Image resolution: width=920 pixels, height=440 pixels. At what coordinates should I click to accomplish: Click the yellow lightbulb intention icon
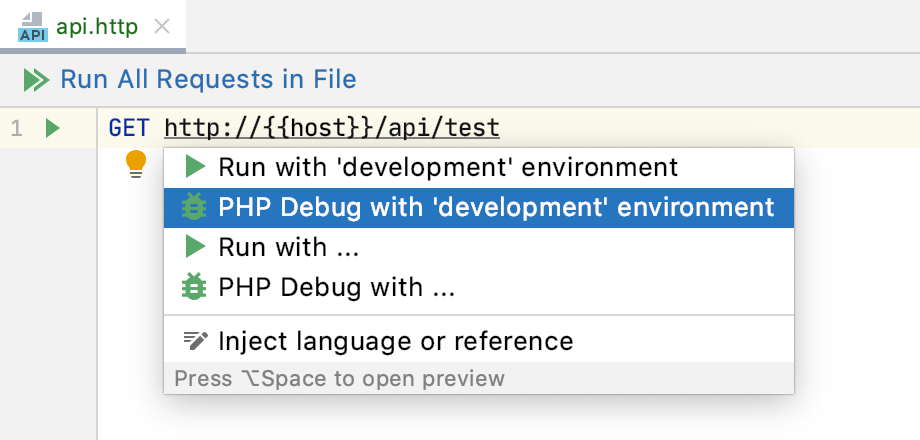click(136, 163)
